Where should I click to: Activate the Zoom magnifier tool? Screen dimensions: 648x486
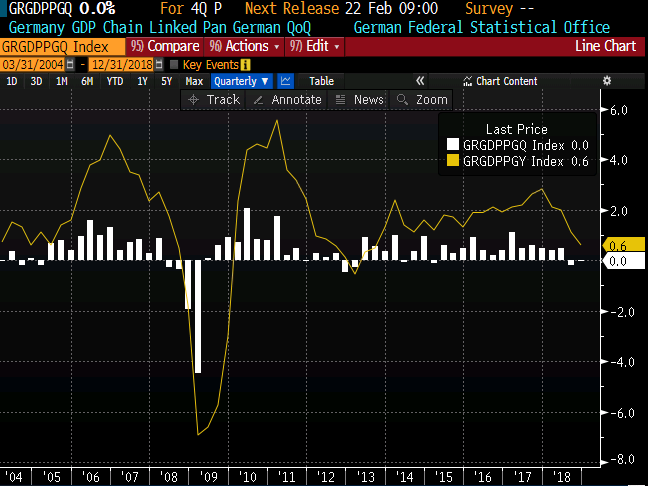point(403,100)
